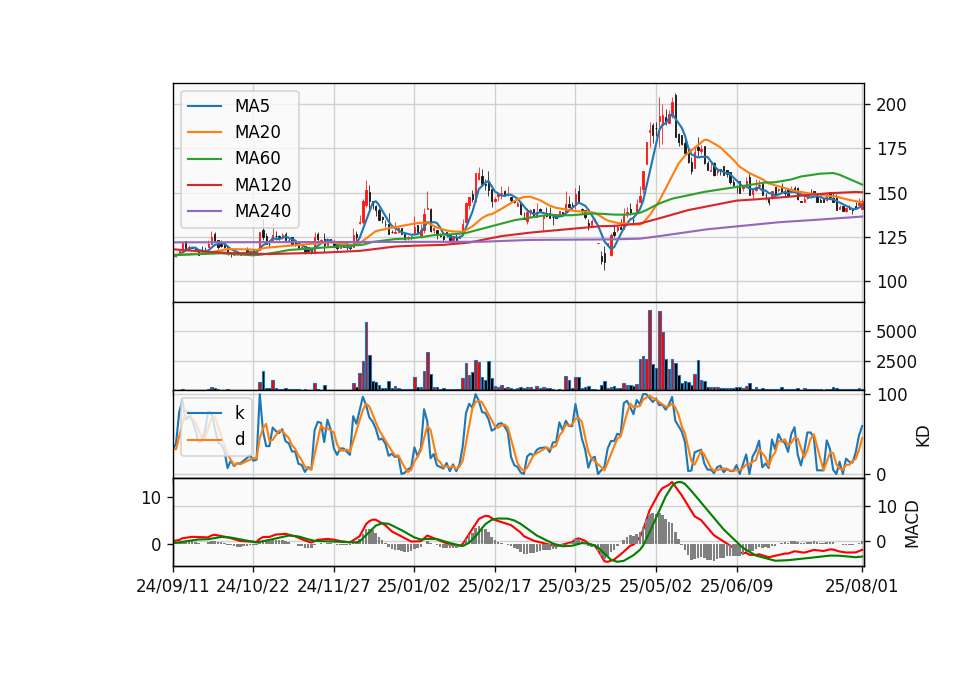Click the MACD histogram peak in May 2025
Viewport: 960px width, 690px height.
click(x=653, y=528)
